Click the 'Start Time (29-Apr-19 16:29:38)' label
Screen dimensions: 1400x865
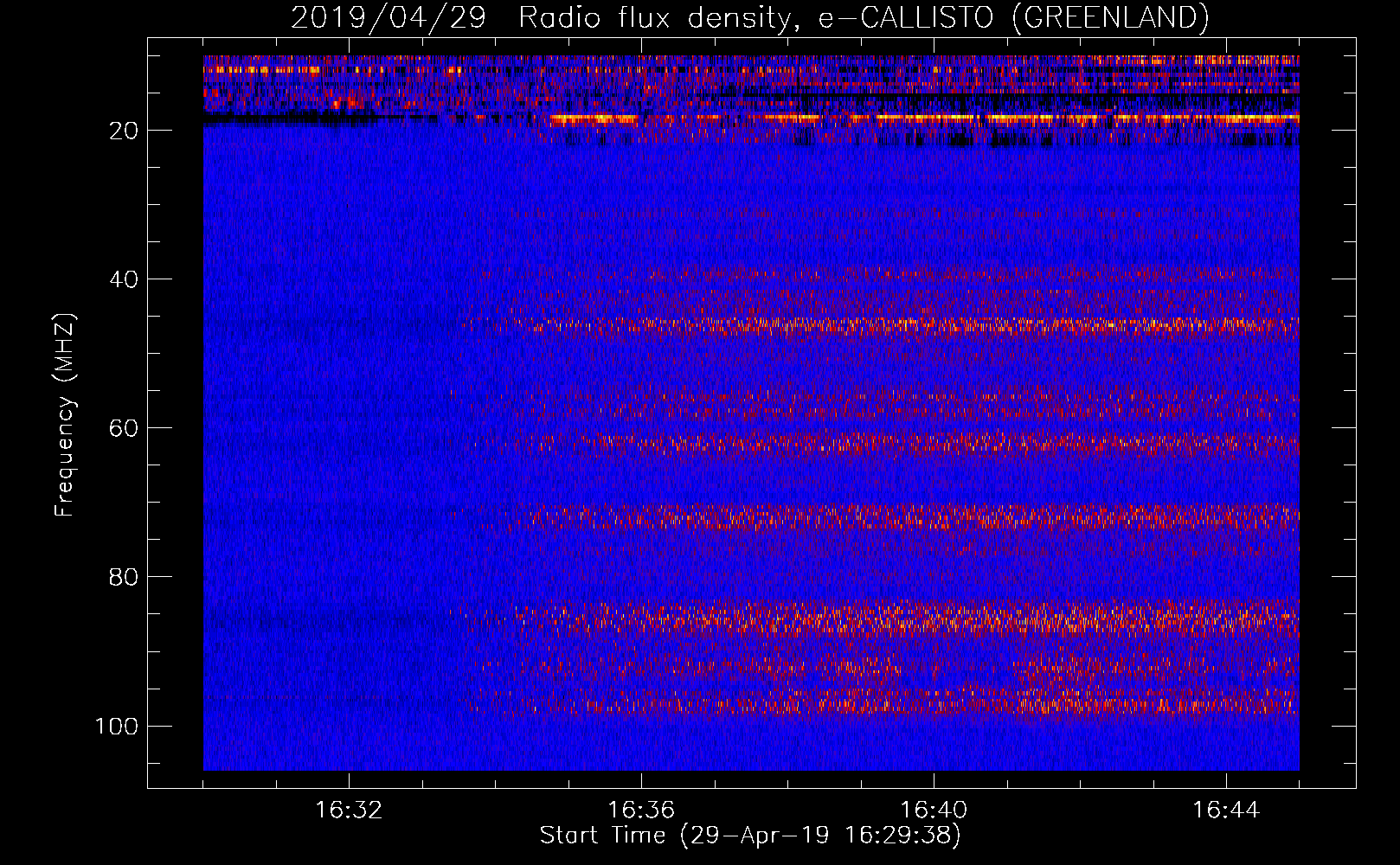750,836
